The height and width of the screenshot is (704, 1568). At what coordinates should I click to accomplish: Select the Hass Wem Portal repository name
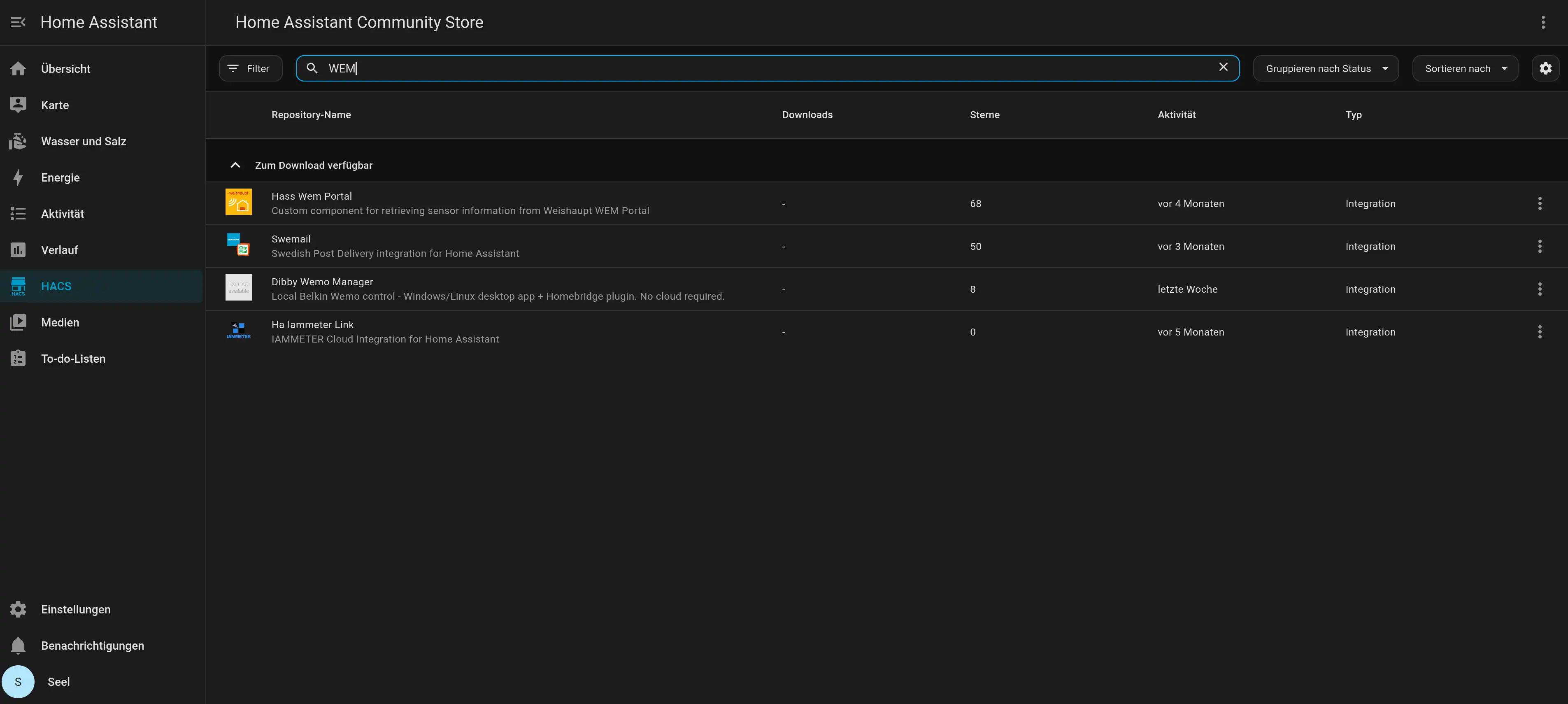tap(311, 196)
